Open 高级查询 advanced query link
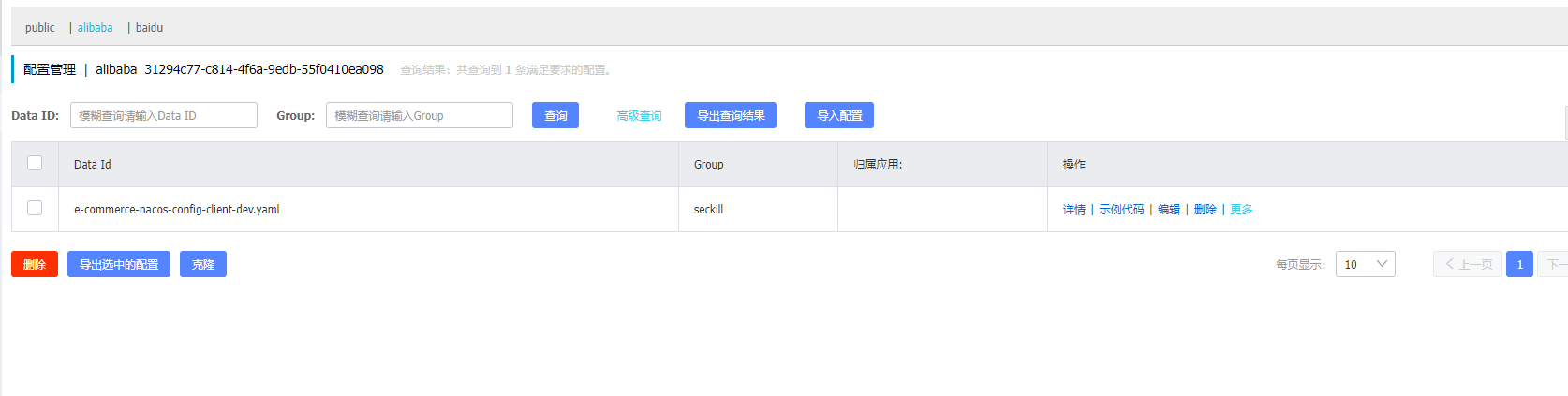The image size is (1568, 396). click(639, 116)
